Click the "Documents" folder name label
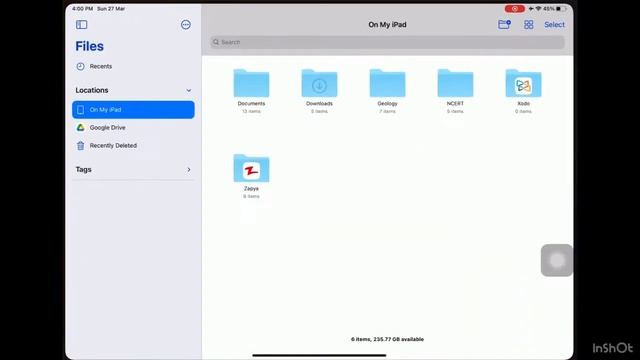The width and height of the screenshot is (640, 360). tap(251, 104)
